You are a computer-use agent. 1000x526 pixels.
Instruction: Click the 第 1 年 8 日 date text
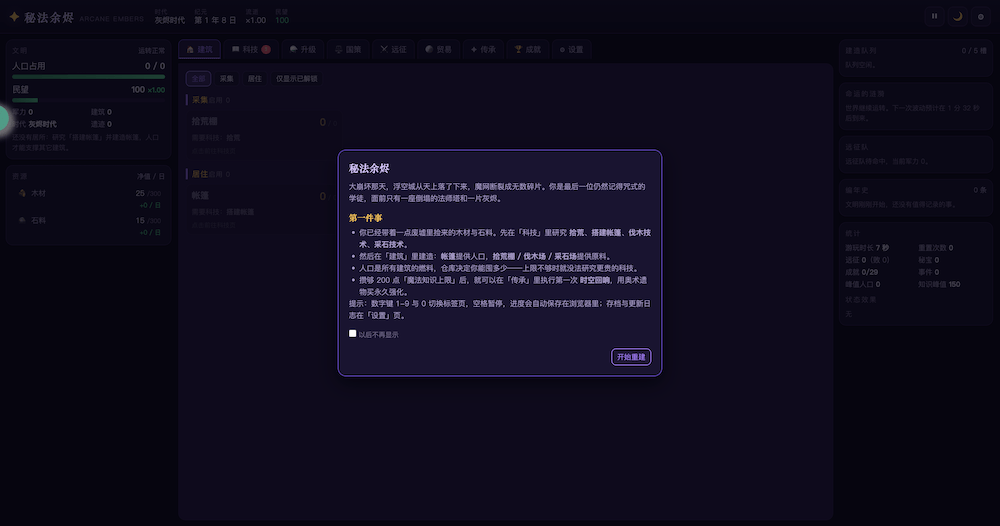click(x=215, y=20)
